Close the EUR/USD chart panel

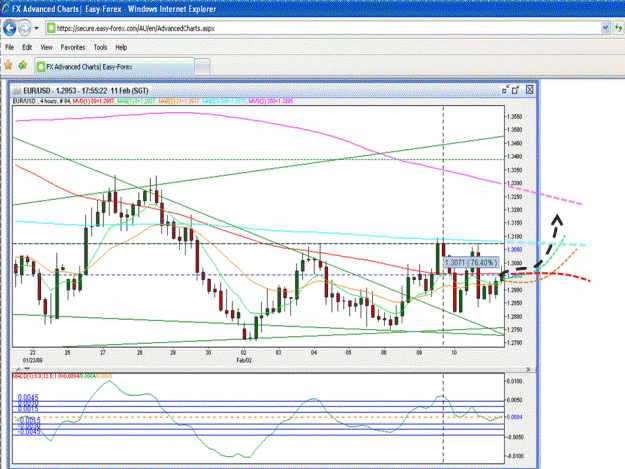coord(530,90)
